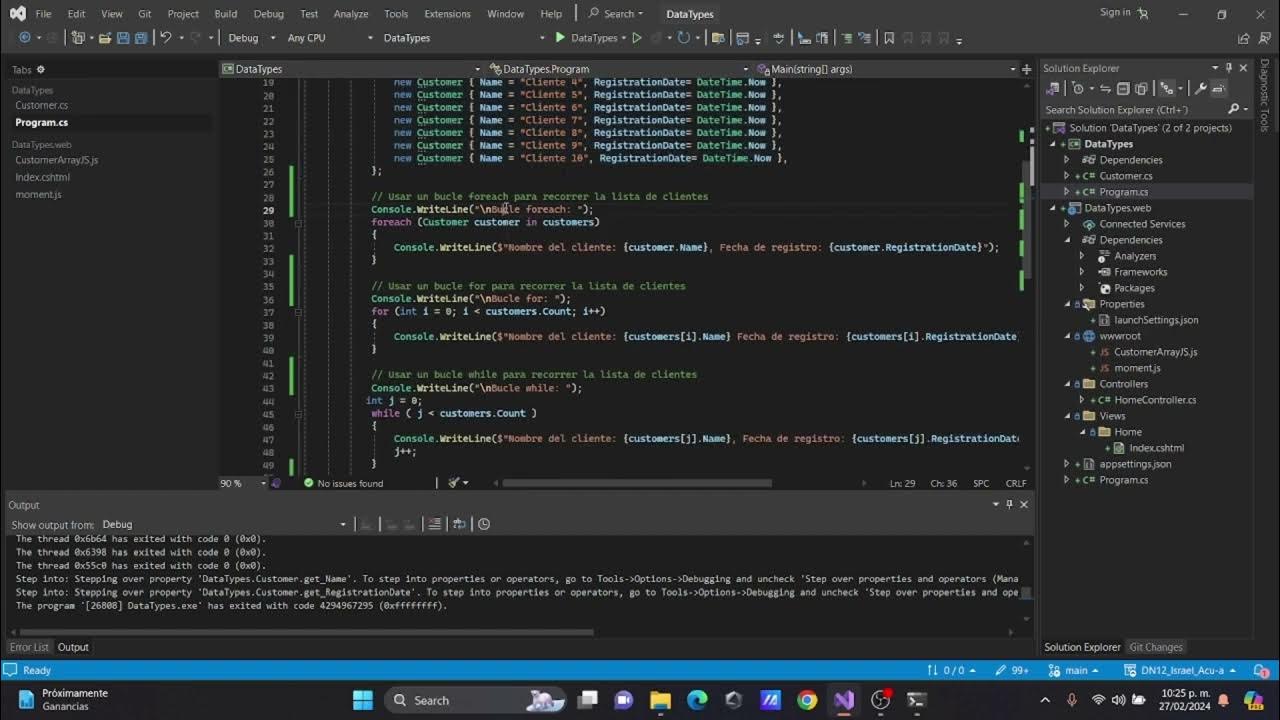This screenshot has width=1280, height=720.
Task: Open File Explorer from the taskbar
Action: (x=660, y=700)
